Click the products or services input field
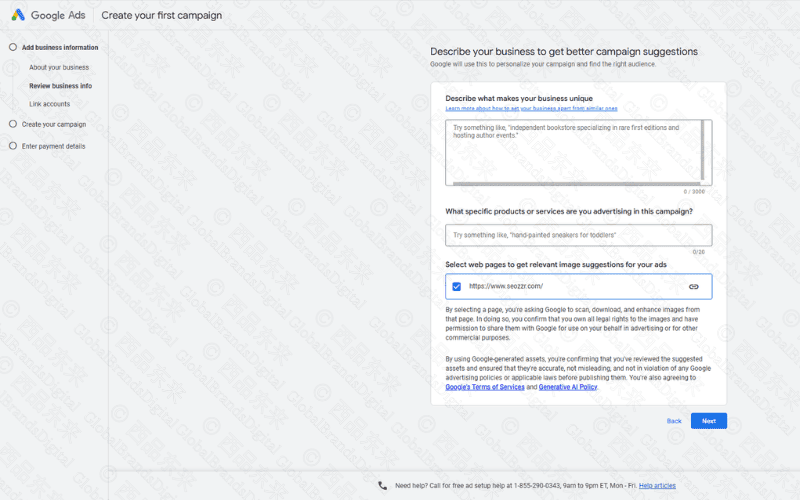The width and height of the screenshot is (800, 500). point(578,235)
